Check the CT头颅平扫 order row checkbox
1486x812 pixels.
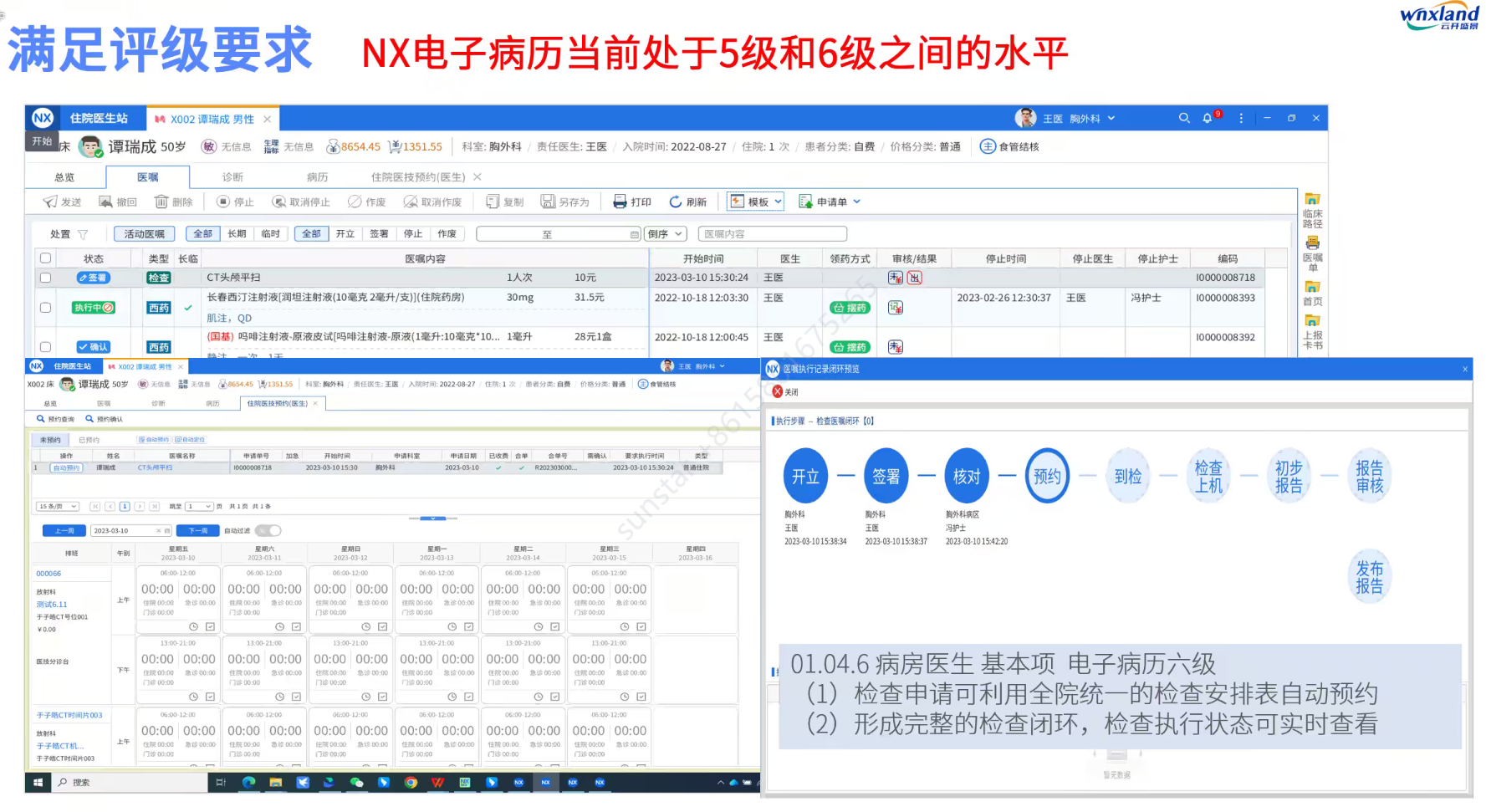click(x=46, y=278)
